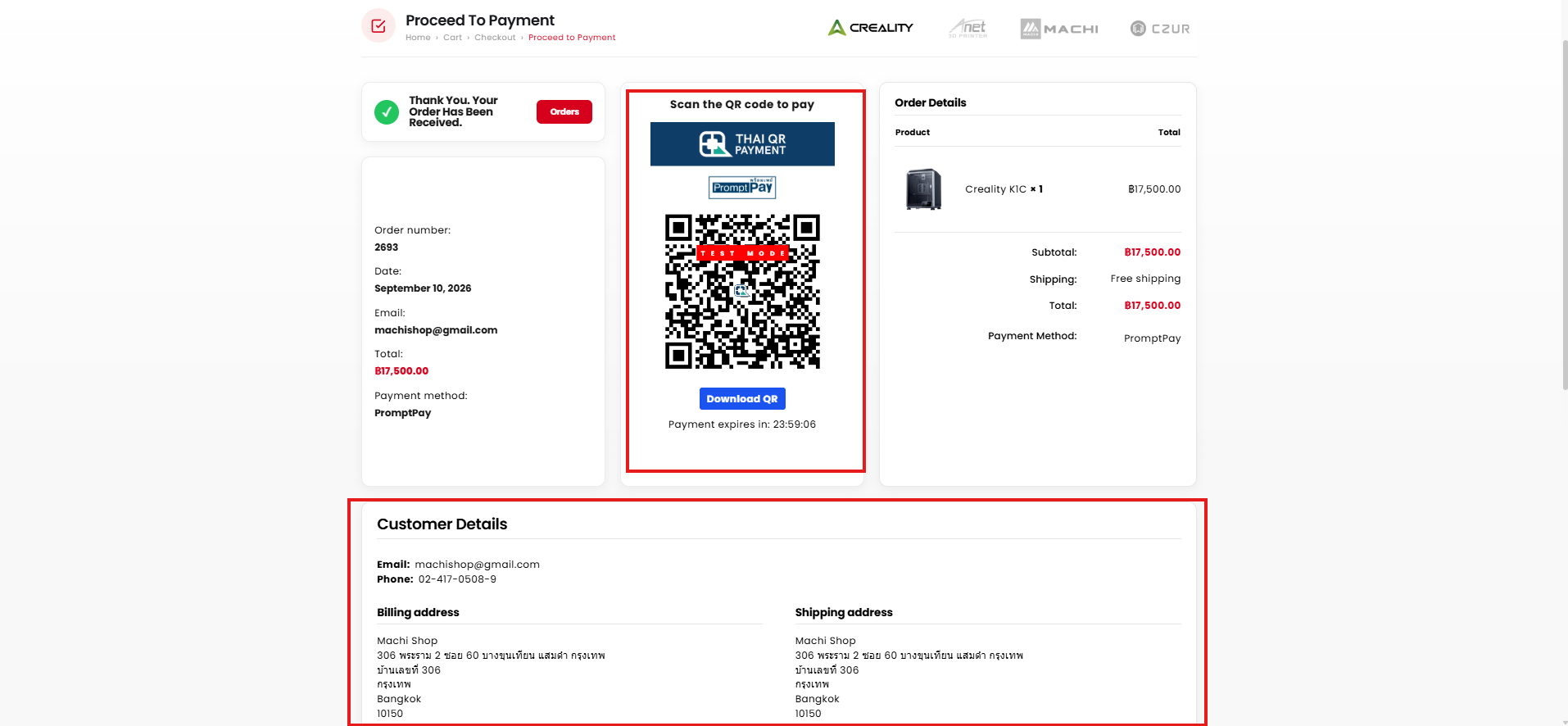Click the Thank You order received message
The width and height of the screenshot is (1568, 726).
click(453, 111)
